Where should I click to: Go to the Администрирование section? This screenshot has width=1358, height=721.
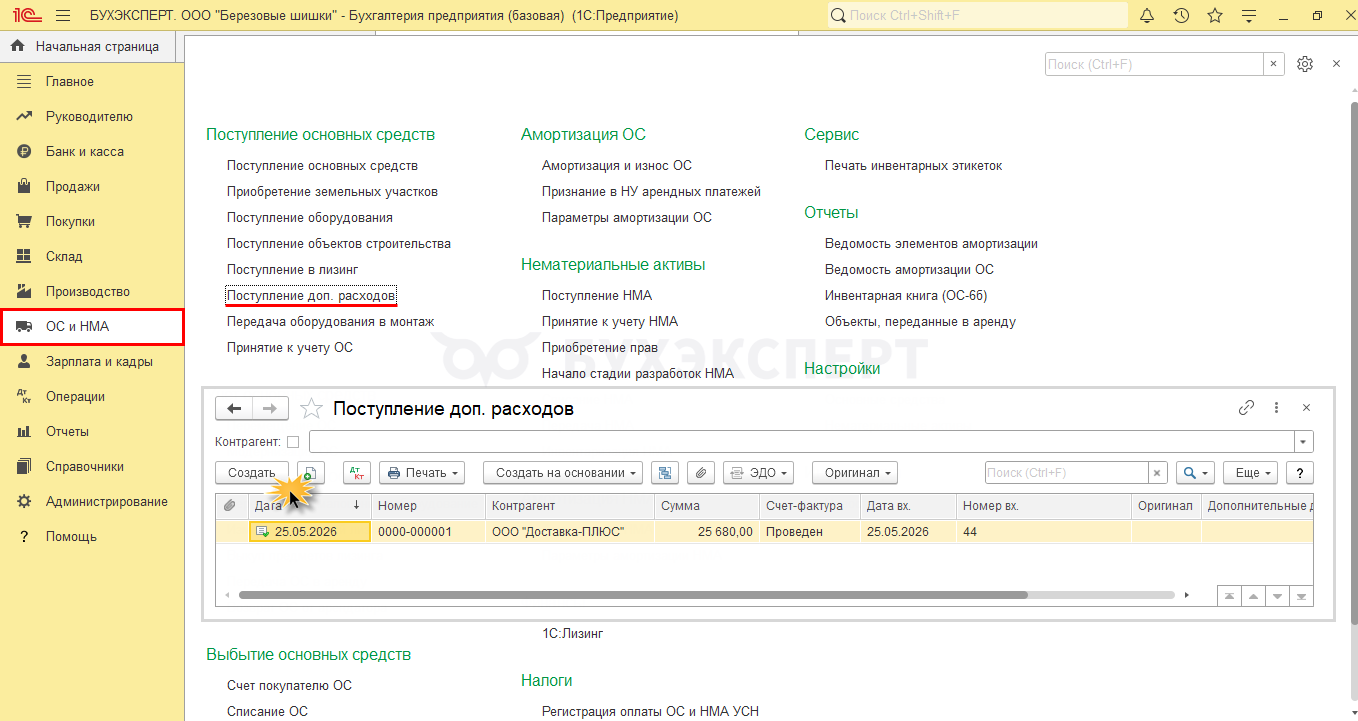(x=92, y=502)
